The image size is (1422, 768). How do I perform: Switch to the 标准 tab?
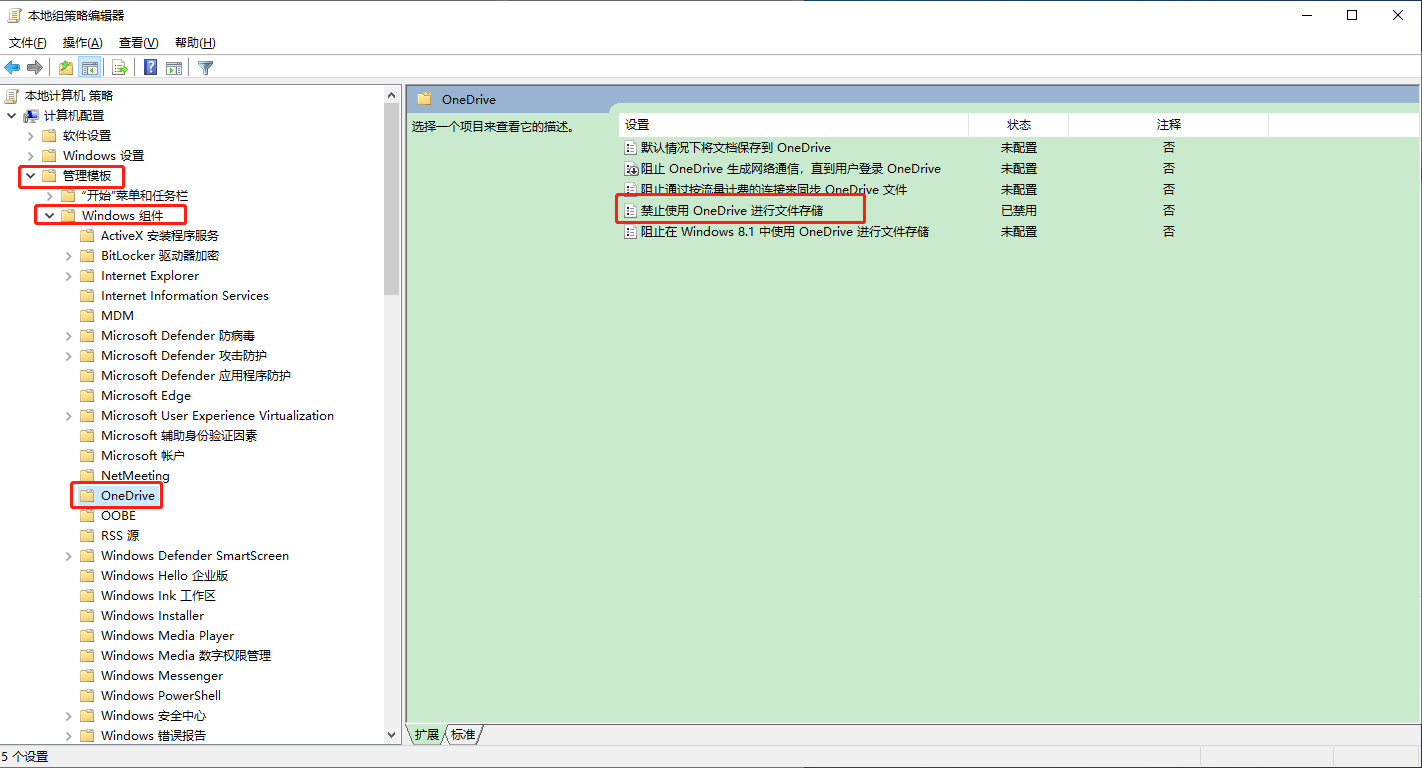[463, 734]
